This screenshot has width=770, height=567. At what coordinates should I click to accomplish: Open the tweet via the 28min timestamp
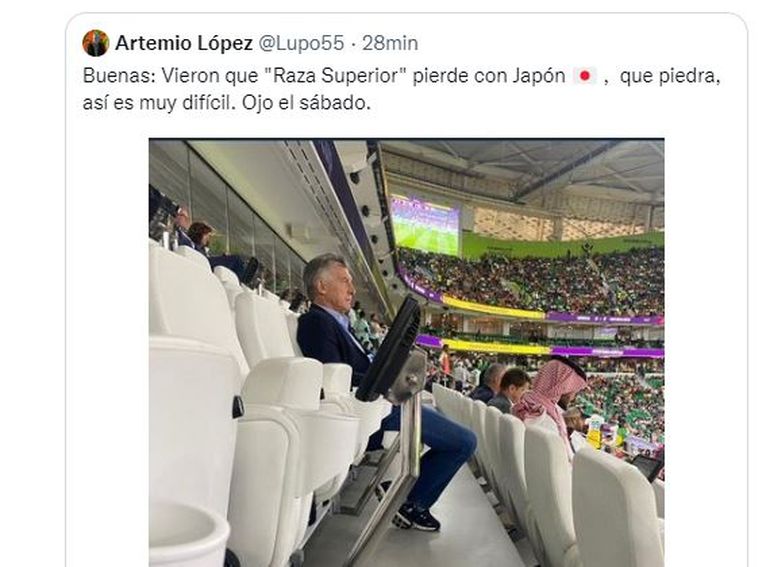point(390,43)
